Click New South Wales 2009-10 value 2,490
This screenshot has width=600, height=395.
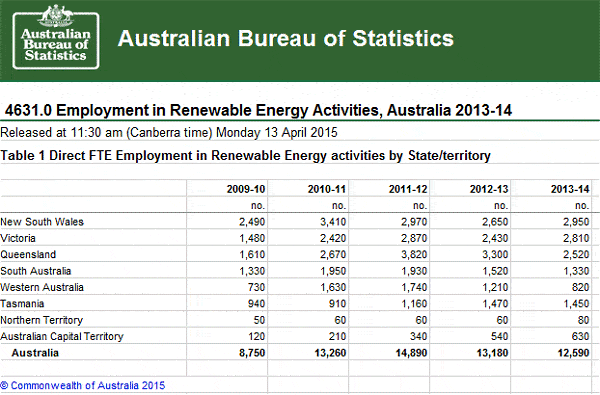252,222
